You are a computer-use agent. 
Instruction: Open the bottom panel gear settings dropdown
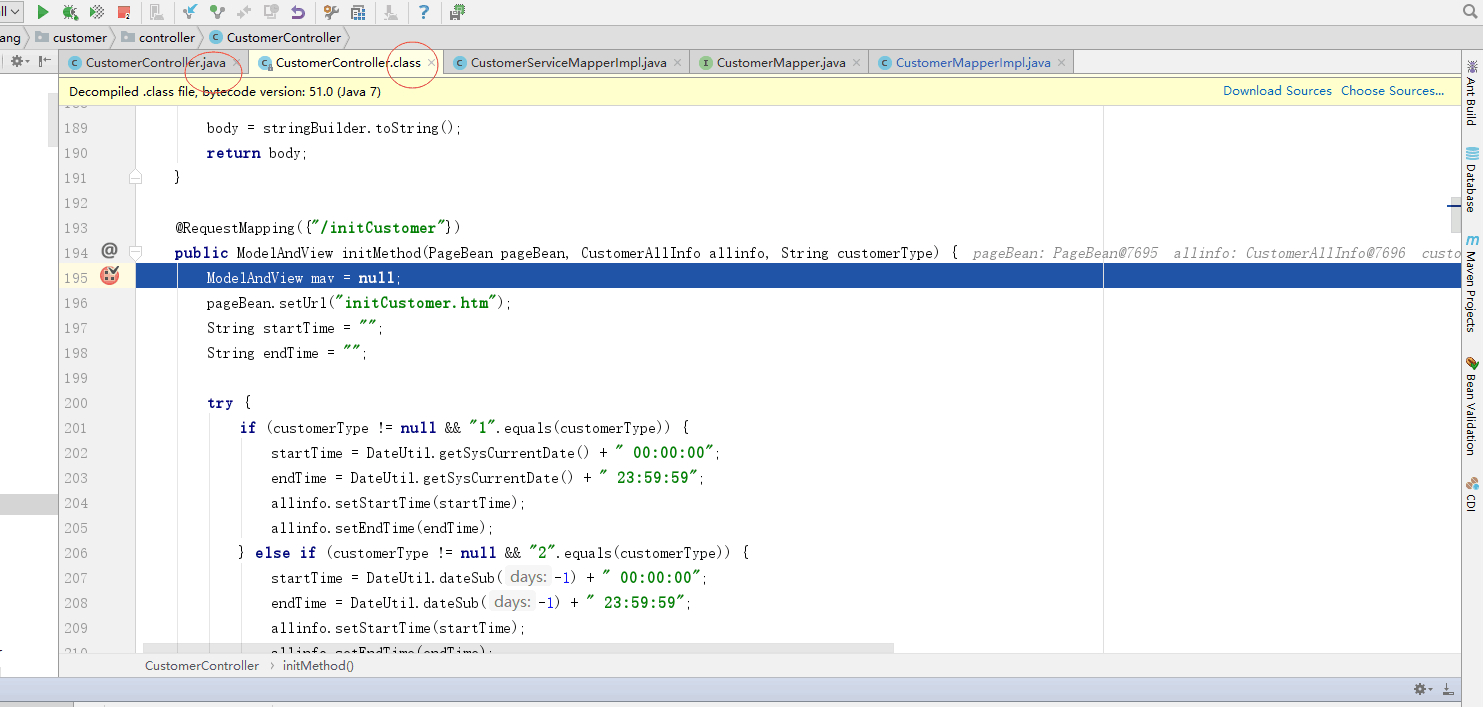click(1423, 689)
